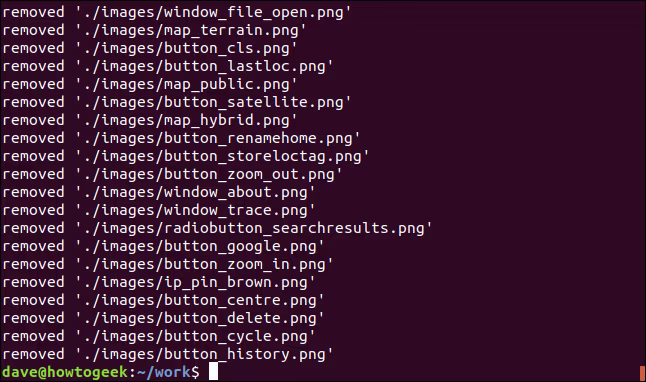Screen dimensions: 646x382
Task: Click the button_cls.png removed line
Action: 150,49
